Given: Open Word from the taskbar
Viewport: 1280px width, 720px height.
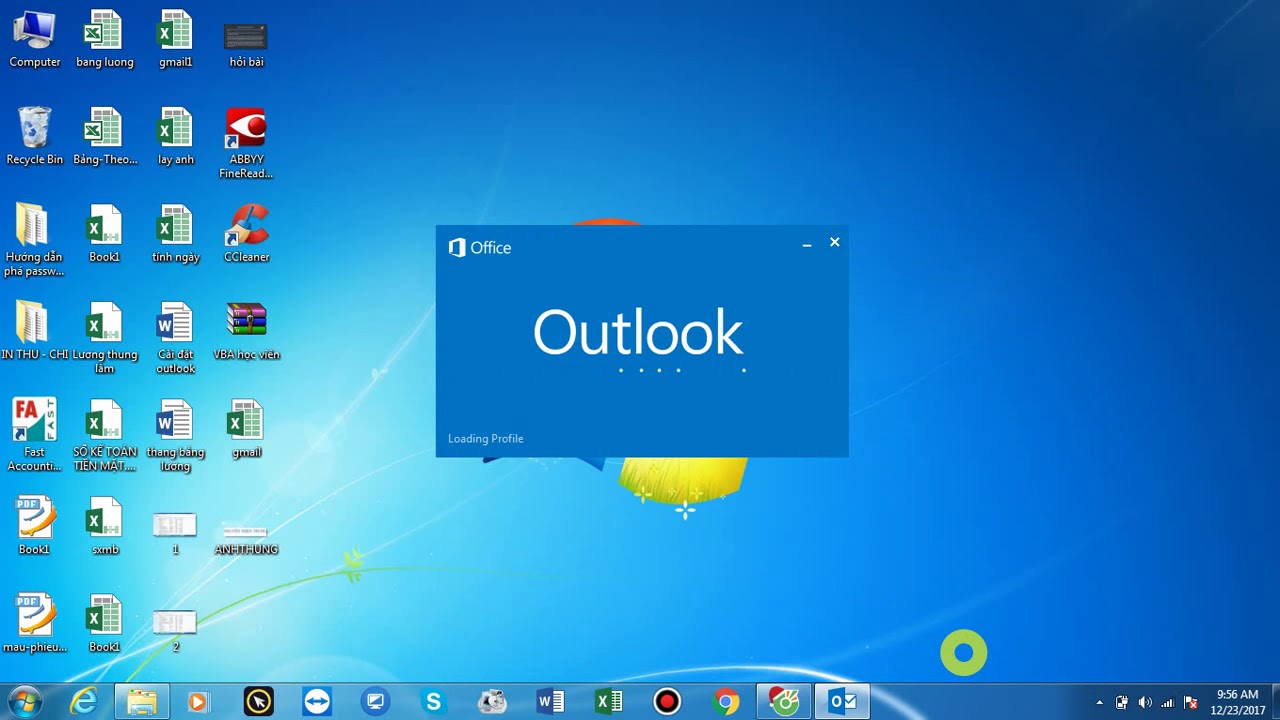Looking at the screenshot, I should 550,702.
